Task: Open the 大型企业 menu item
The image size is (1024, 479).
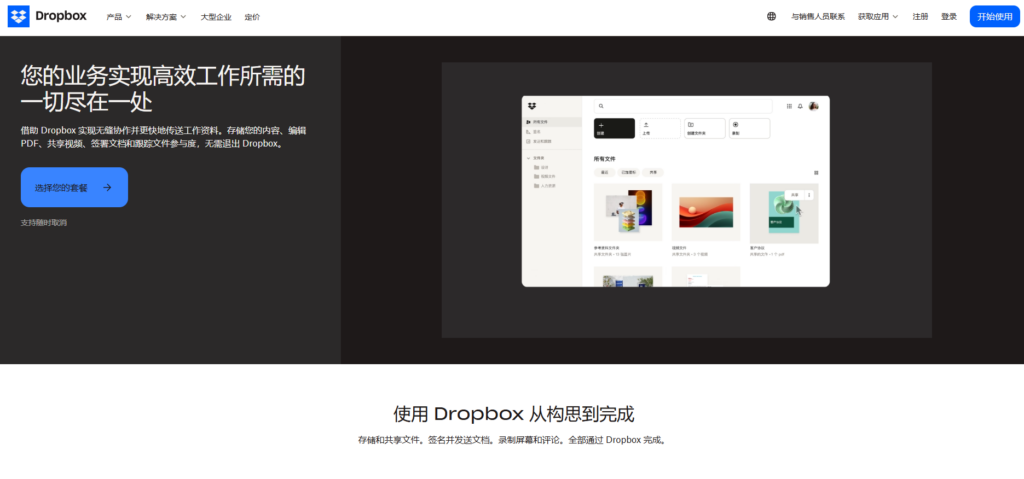Action: [x=215, y=17]
